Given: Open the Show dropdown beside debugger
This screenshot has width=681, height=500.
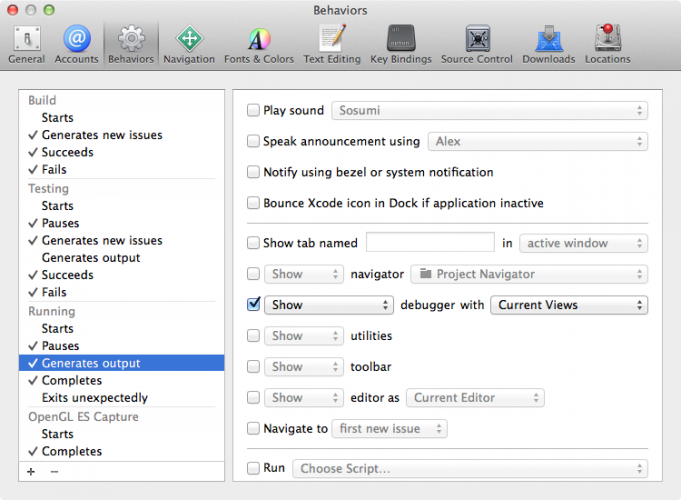Looking at the screenshot, I should click(329, 305).
